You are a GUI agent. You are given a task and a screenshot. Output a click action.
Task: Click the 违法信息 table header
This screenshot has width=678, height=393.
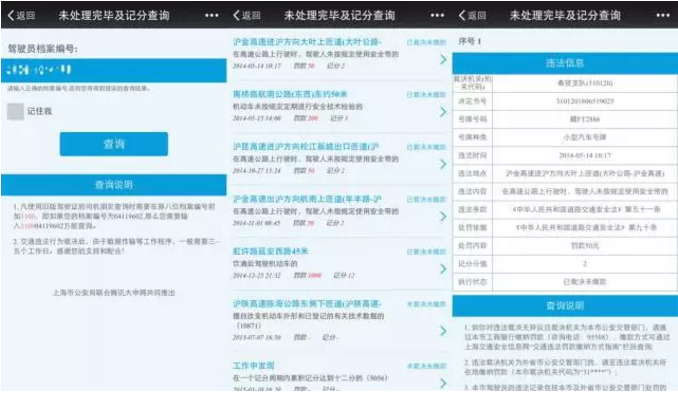click(x=565, y=64)
